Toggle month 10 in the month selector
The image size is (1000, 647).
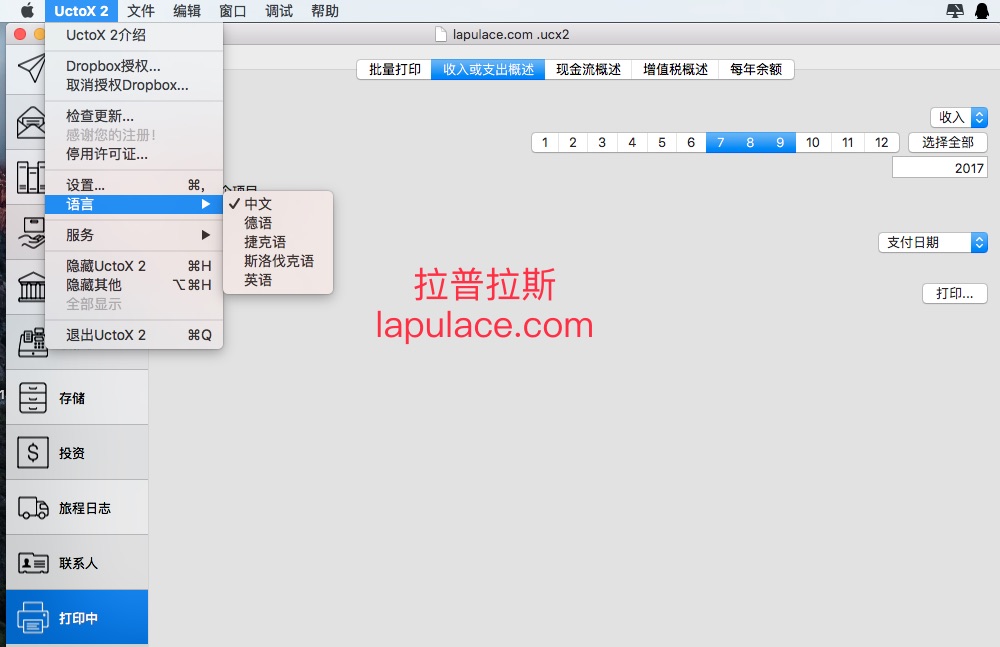click(812, 142)
